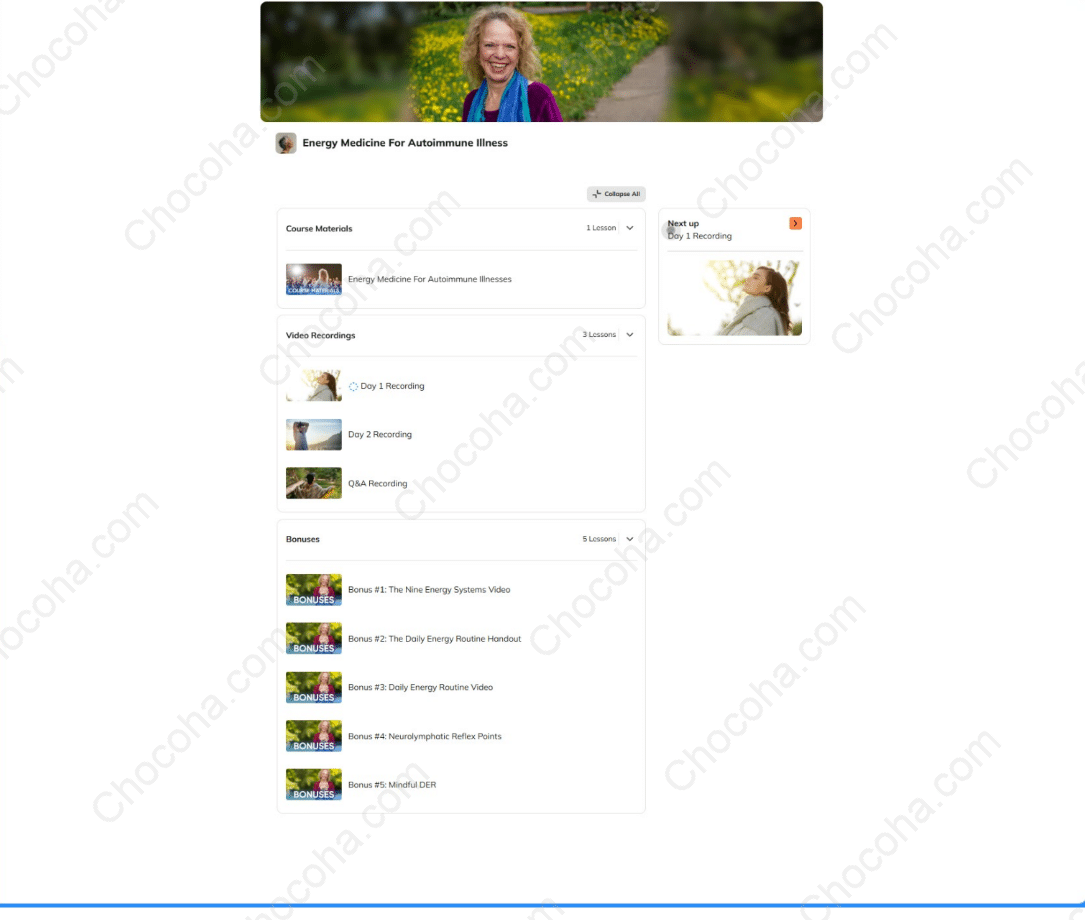The height and width of the screenshot is (920, 1085).
Task: Collapse the Bonuses section
Action: pyautogui.click(x=630, y=539)
